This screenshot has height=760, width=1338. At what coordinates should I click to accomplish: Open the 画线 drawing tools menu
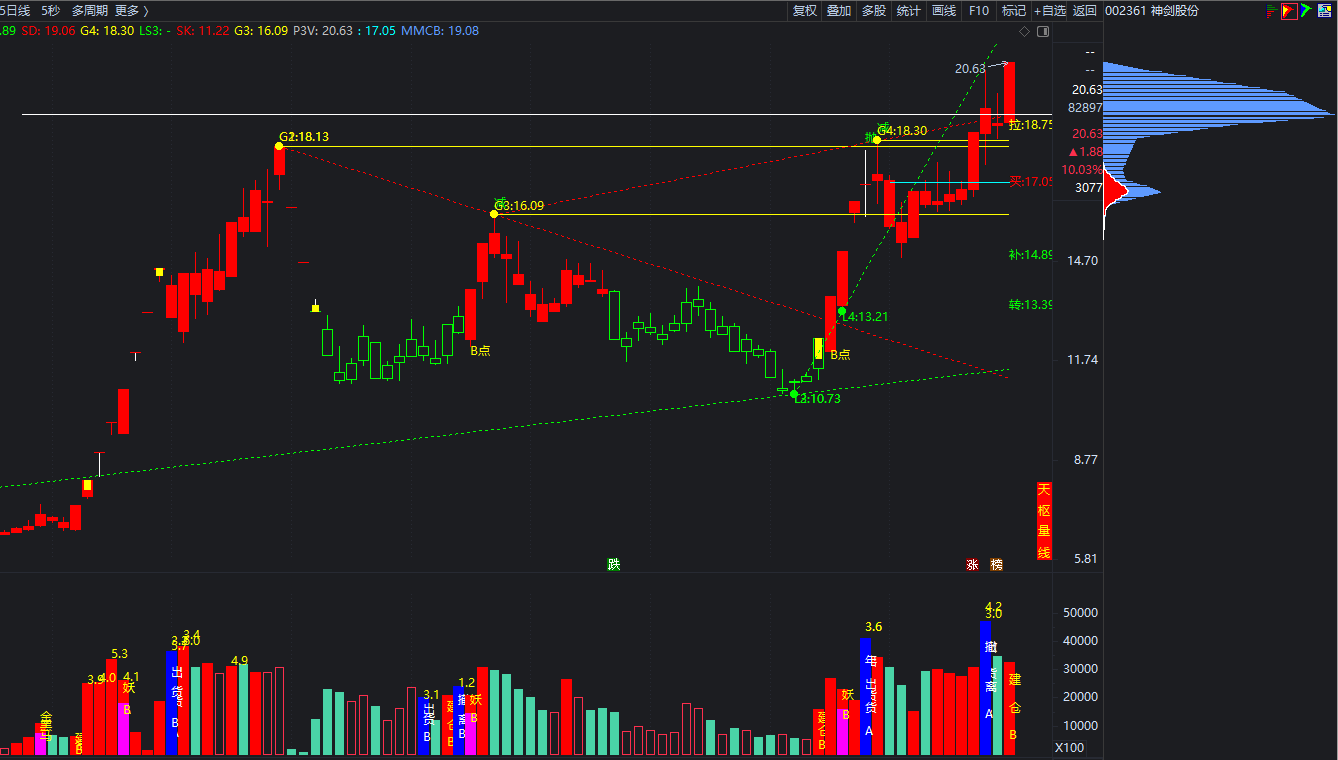pyautogui.click(x=944, y=11)
